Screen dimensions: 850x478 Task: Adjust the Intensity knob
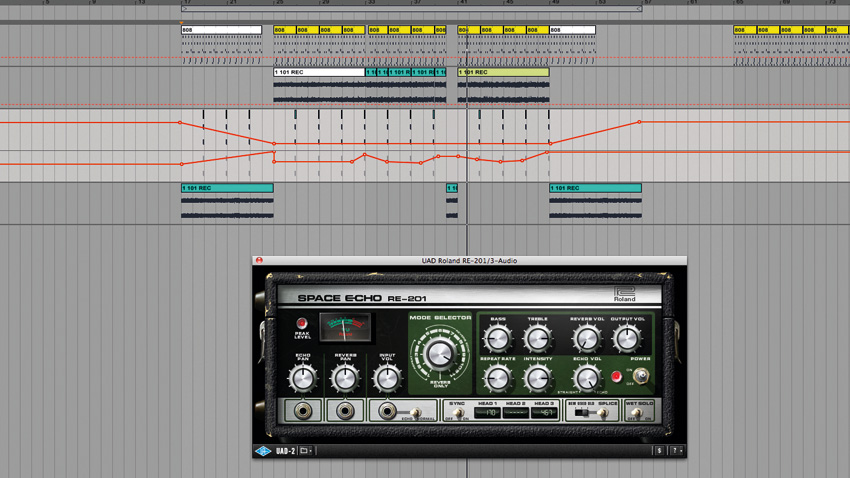click(x=537, y=378)
